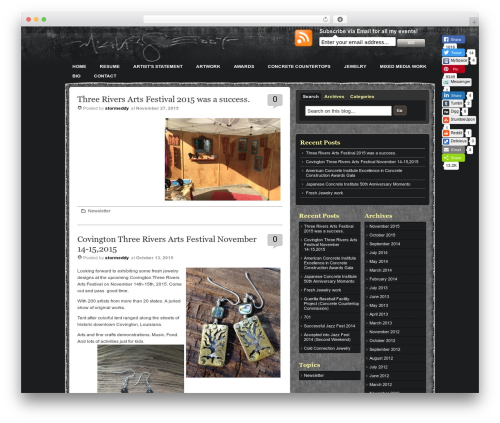Open the ARTWORK menu item
The height and width of the screenshot is (423, 500).
208,67
